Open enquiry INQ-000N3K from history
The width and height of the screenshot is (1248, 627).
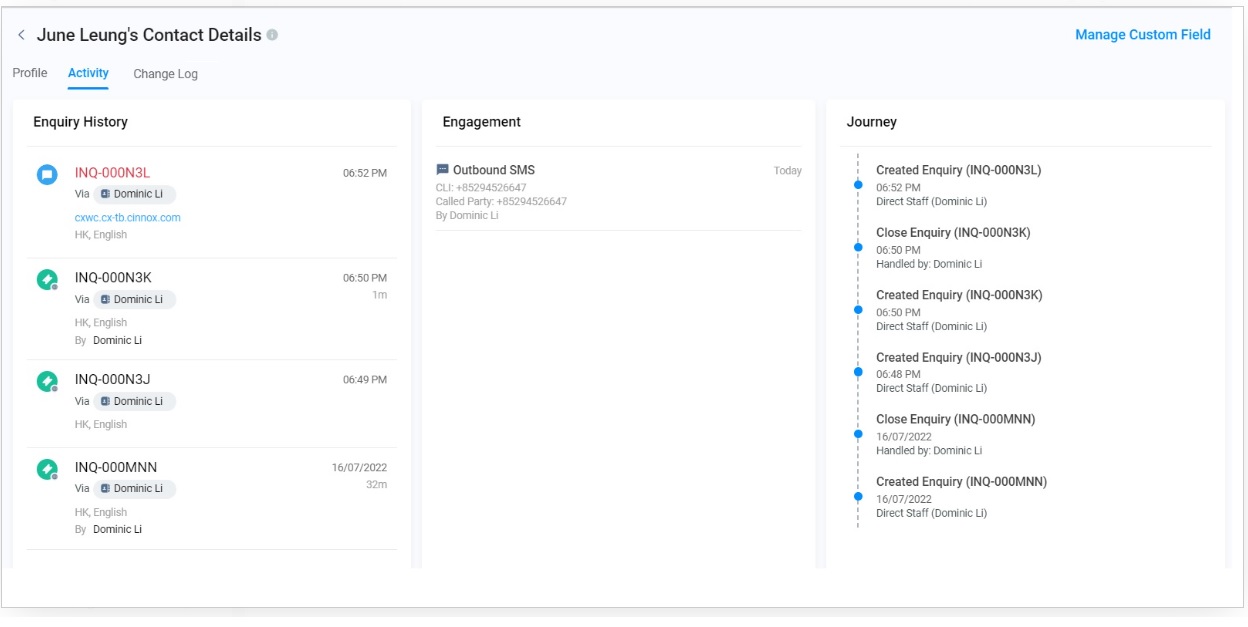pos(113,277)
